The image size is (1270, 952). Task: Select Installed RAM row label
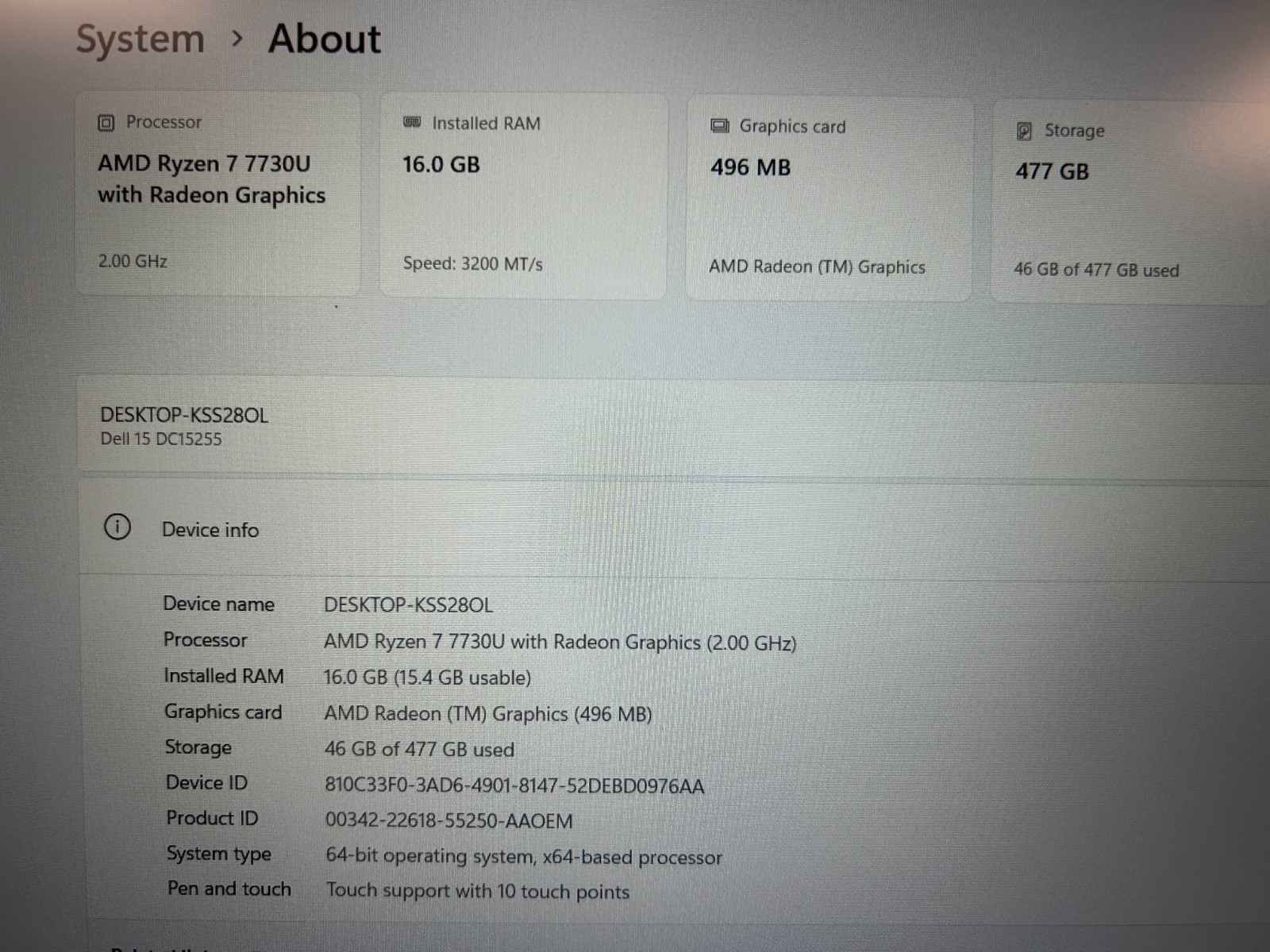pyautogui.click(x=224, y=676)
